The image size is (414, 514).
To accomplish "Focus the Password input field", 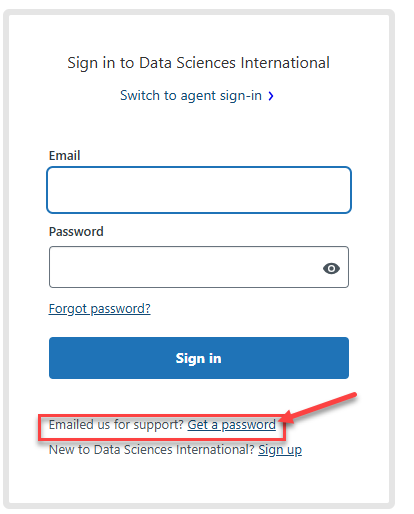I will (x=199, y=267).
